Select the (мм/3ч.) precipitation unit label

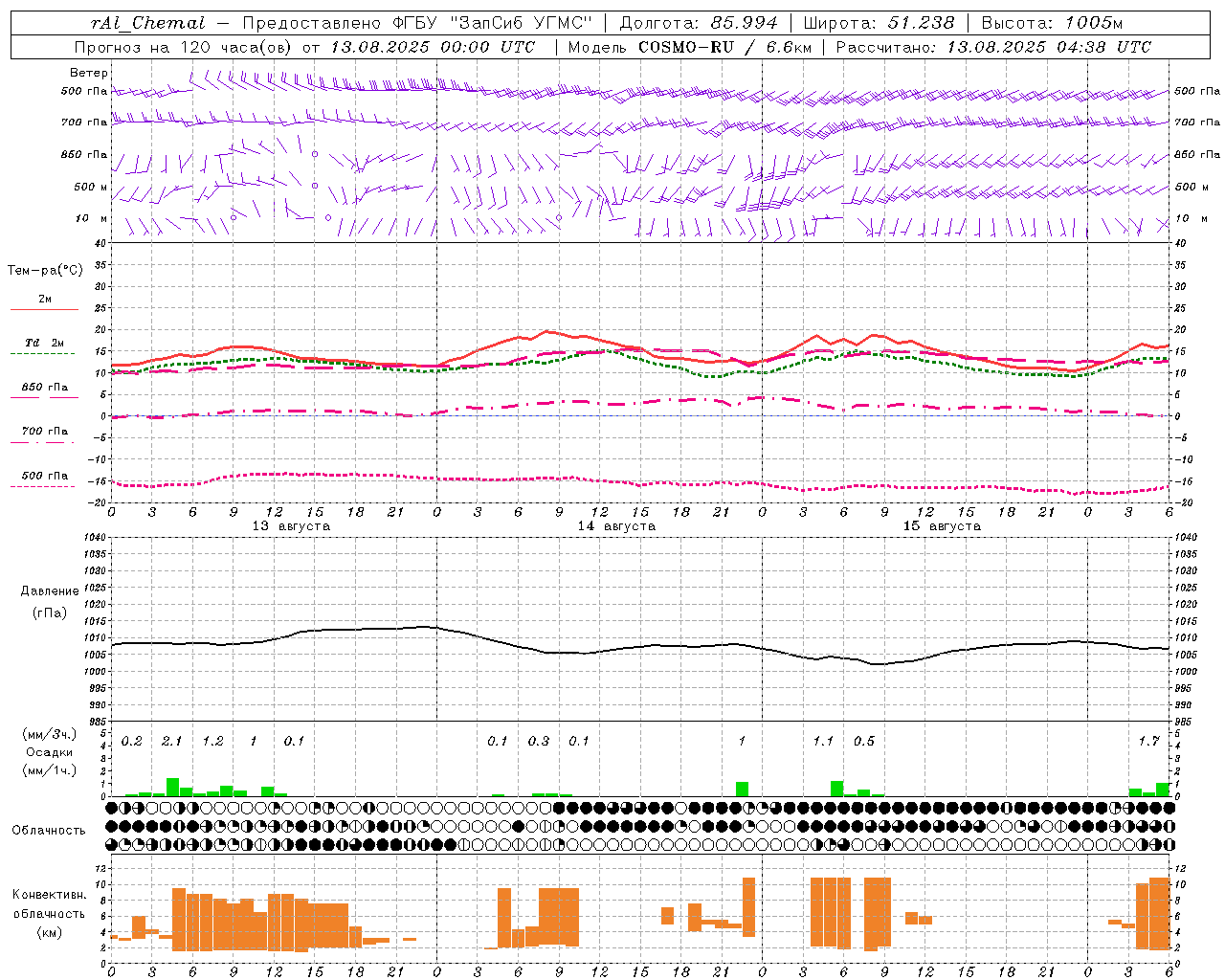coord(50,734)
